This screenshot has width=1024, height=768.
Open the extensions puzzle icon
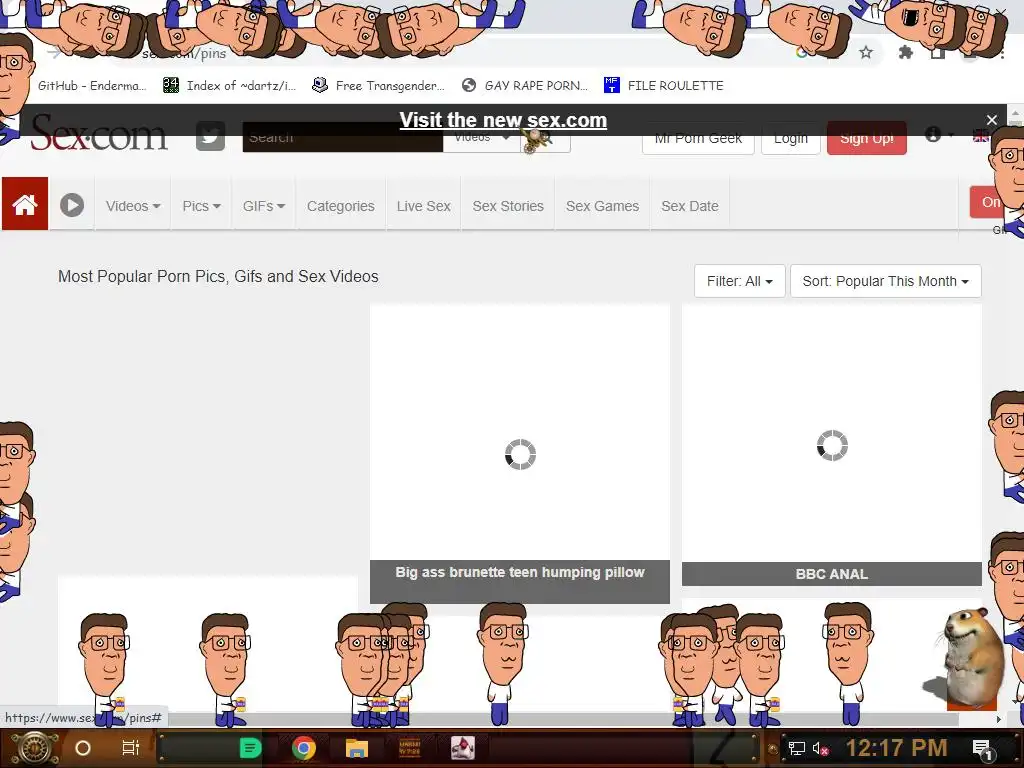point(905,52)
